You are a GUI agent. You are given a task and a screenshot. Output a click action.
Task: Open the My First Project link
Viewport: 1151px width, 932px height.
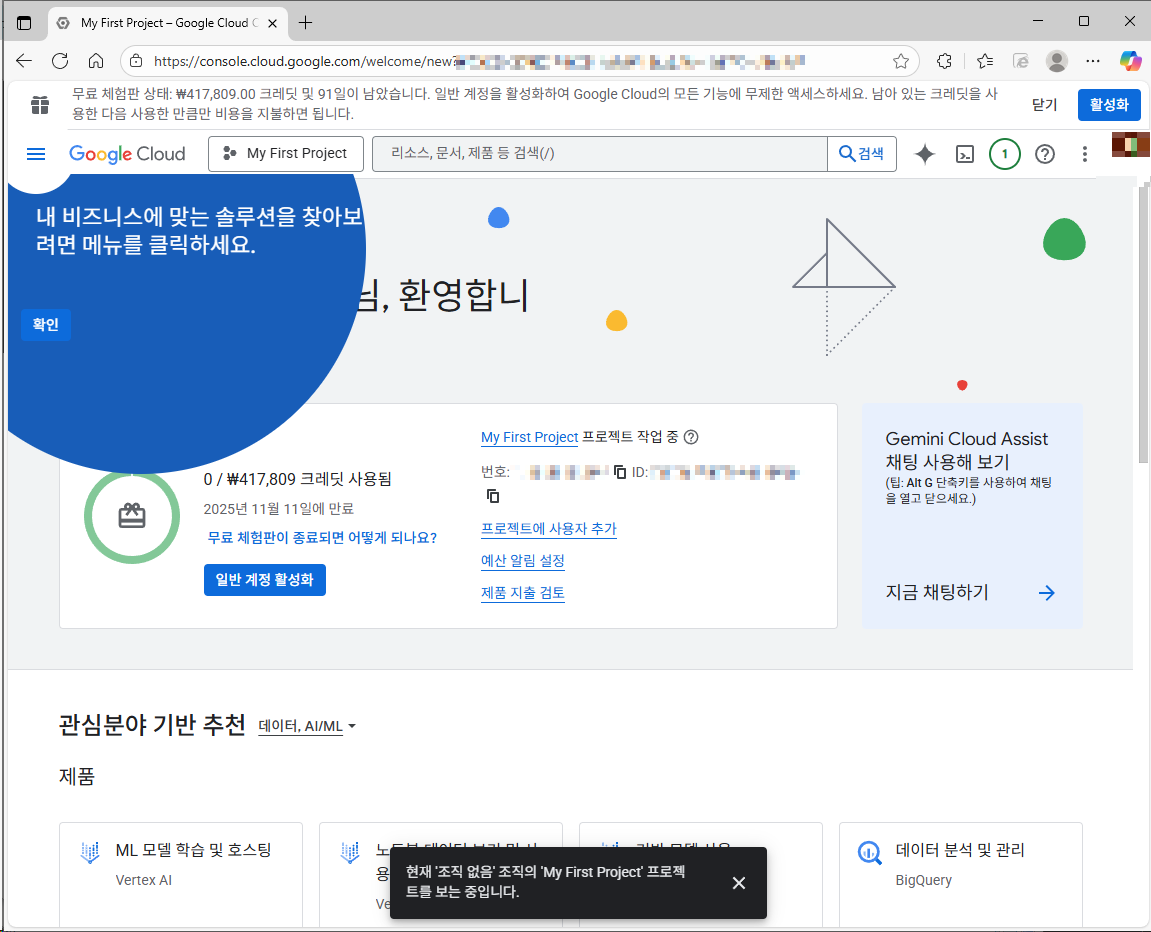[x=529, y=437]
